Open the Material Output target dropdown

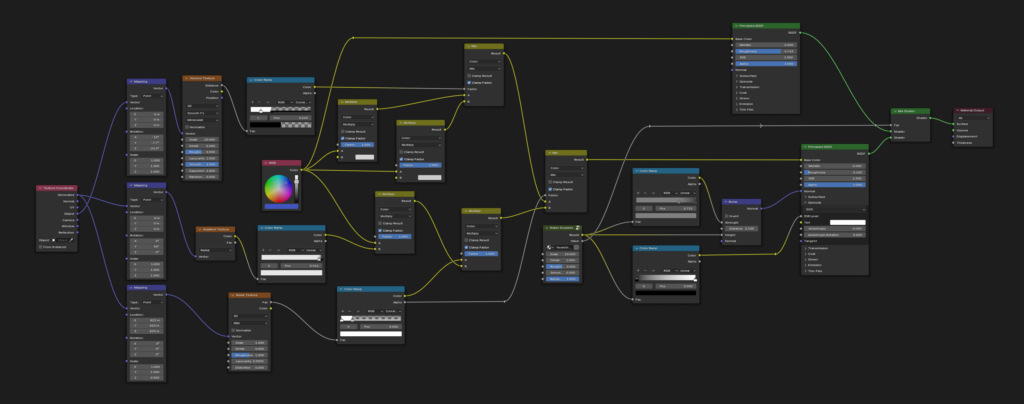tap(975, 117)
